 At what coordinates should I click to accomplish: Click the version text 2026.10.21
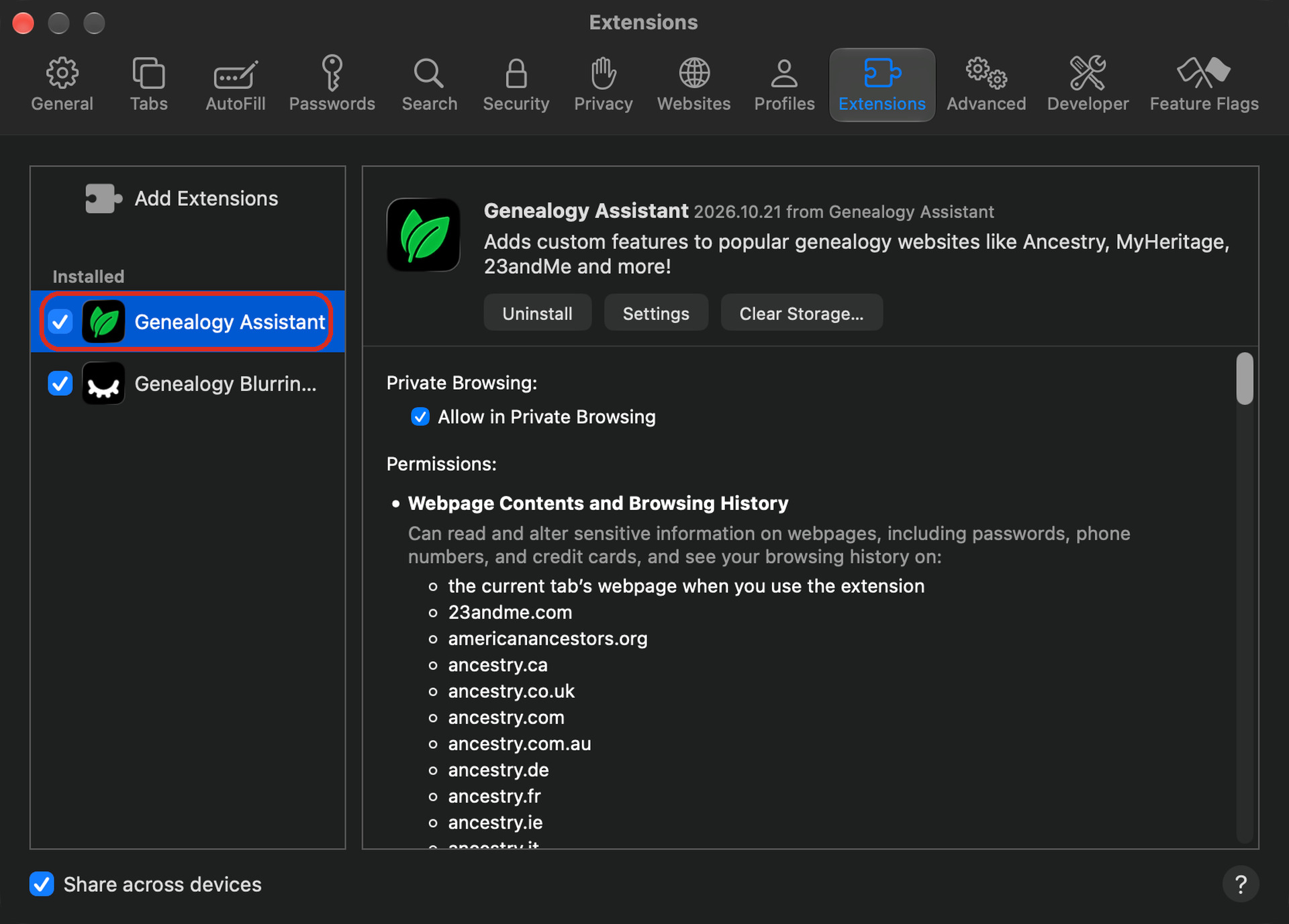tap(737, 212)
